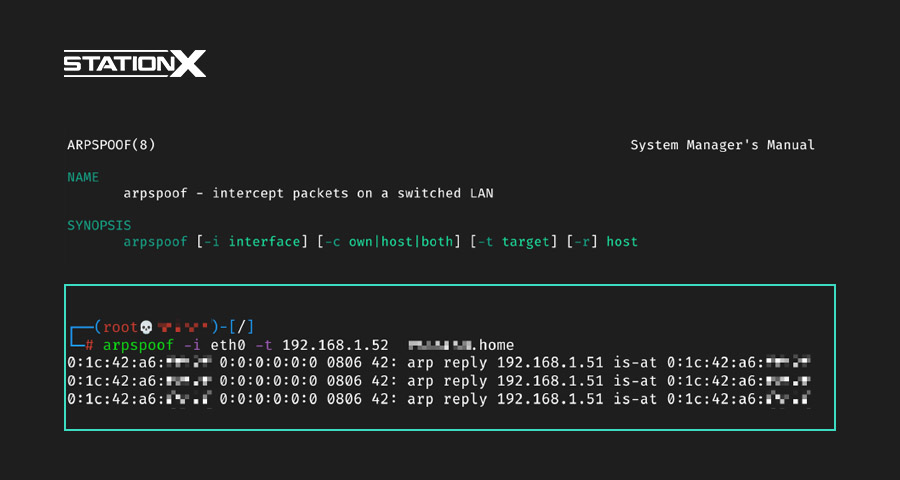Image resolution: width=900 pixels, height=480 pixels.
Task: Click the "-r" flag in the synopsis
Action: tap(582, 241)
